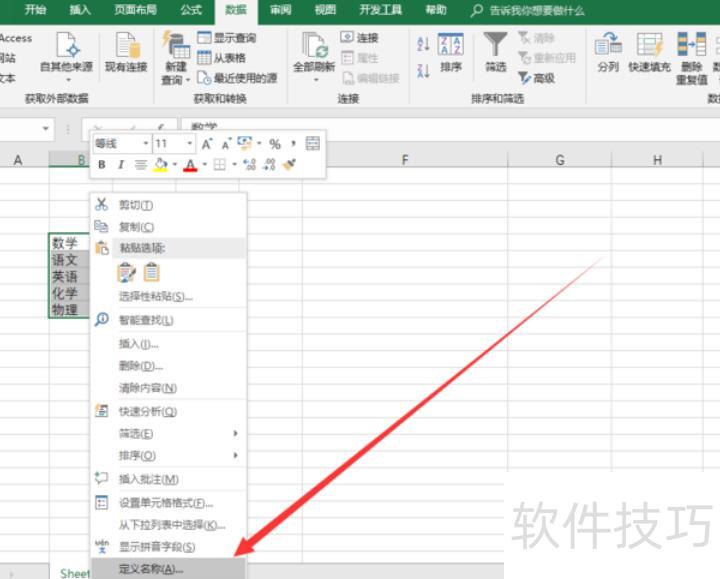
Task: Expand fill color dropdown arrow
Action: click(x=174, y=164)
